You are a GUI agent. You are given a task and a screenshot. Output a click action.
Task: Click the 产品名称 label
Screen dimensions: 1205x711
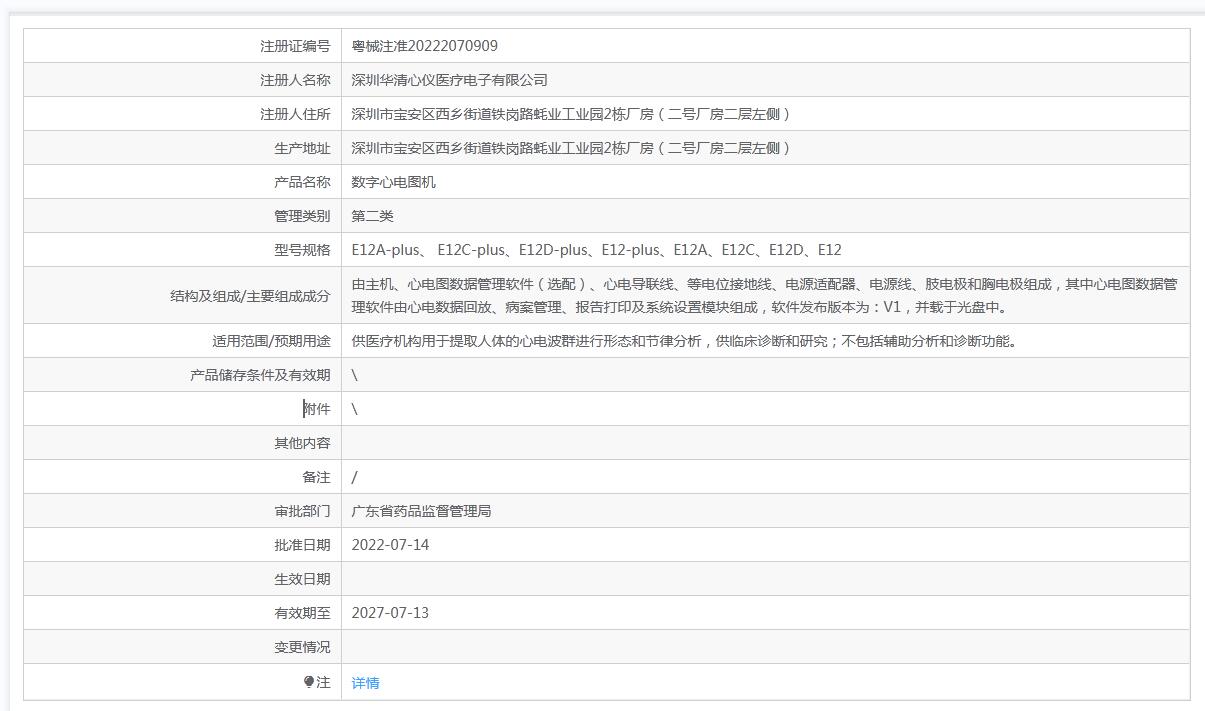(302, 182)
